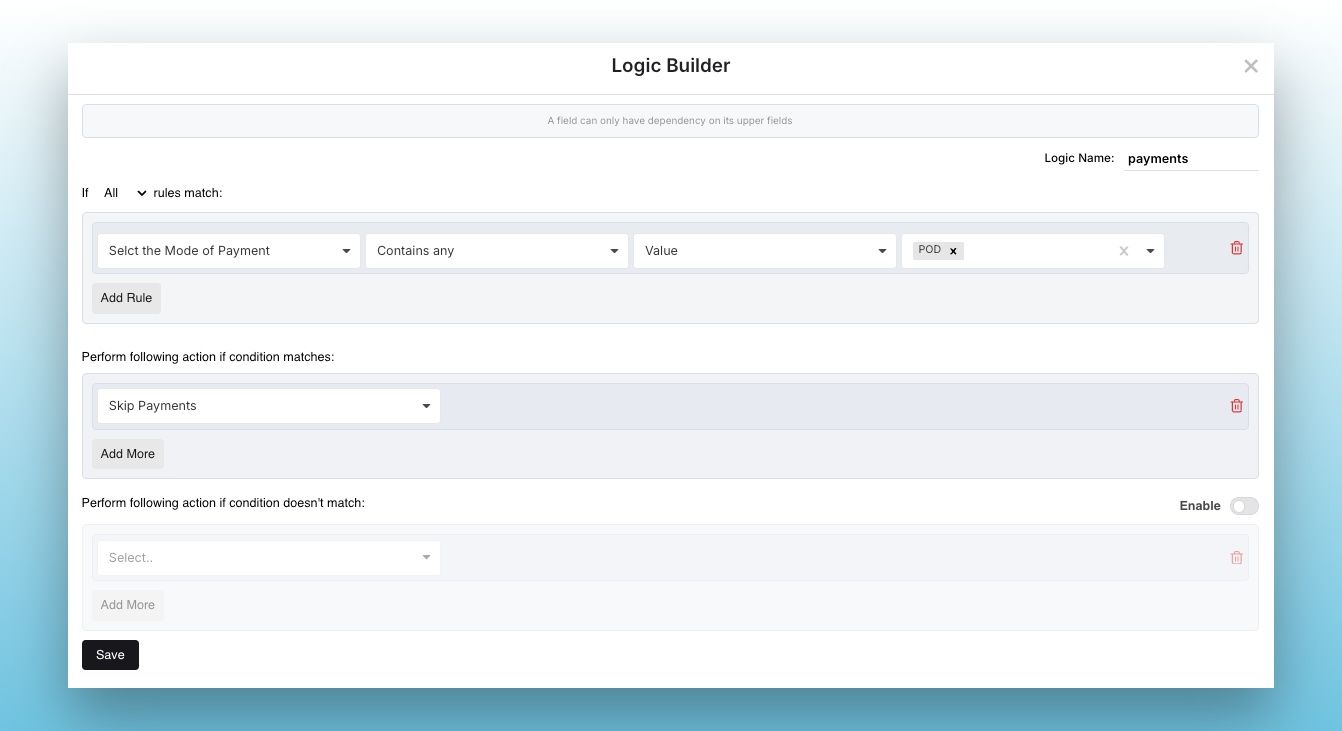The width and height of the screenshot is (1342, 731).
Task: Save the logic
Action: (110, 655)
